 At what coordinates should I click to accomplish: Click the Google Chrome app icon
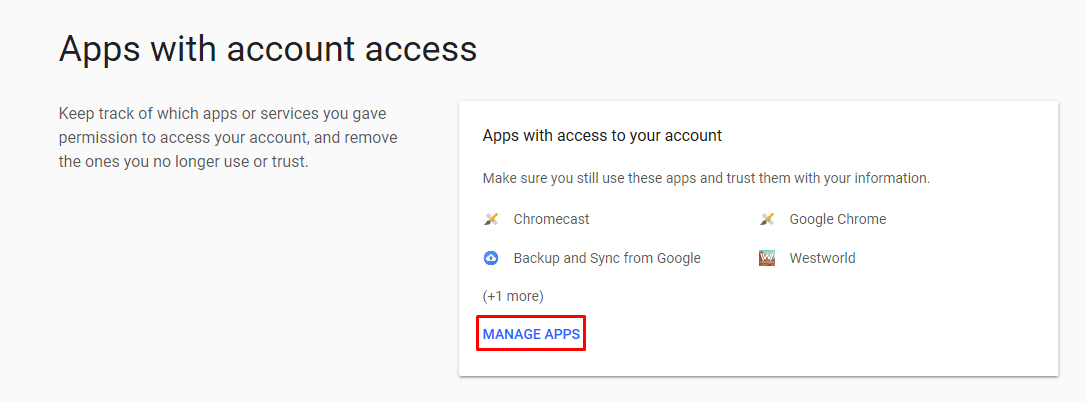coord(767,219)
